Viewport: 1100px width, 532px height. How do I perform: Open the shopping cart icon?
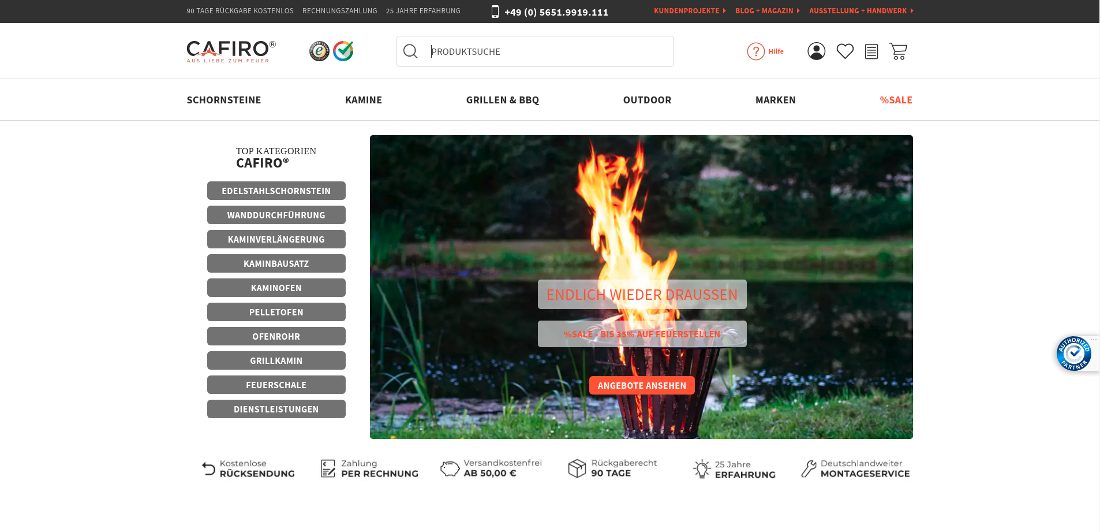click(x=898, y=51)
